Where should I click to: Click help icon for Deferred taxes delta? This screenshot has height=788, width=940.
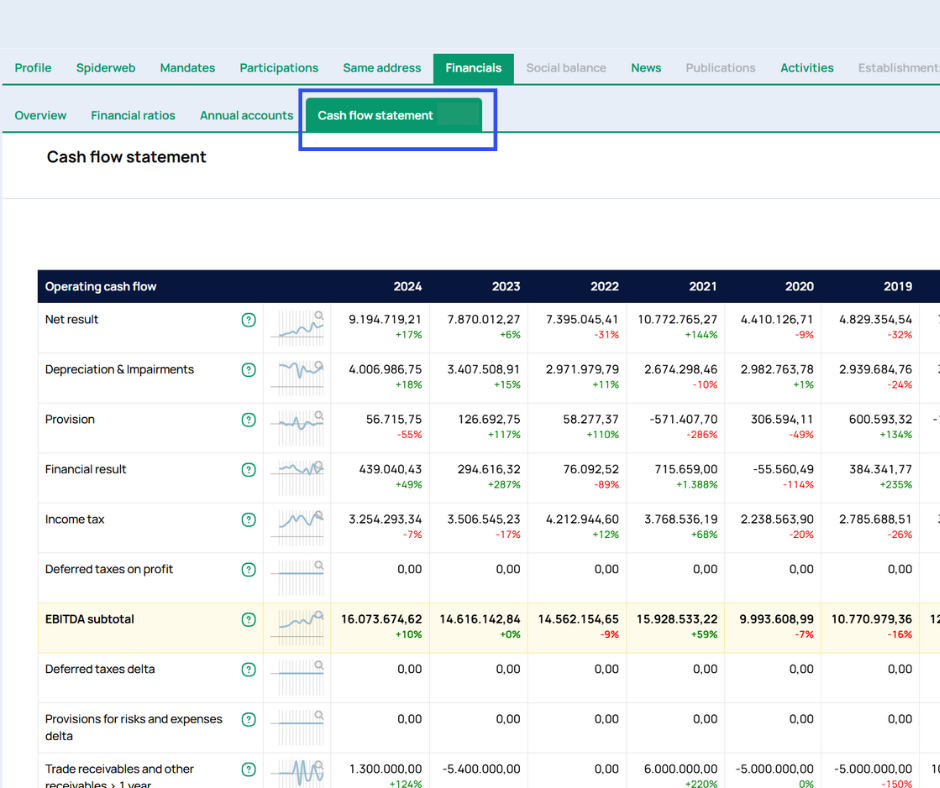click(x=249, y=670)
